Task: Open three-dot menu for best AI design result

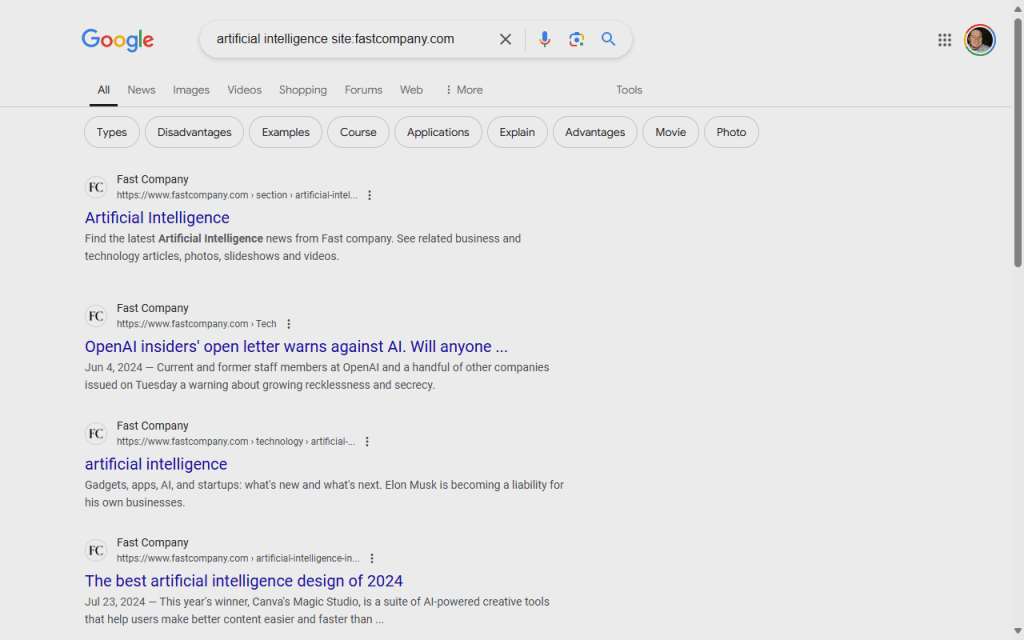Action: point(372,559)
